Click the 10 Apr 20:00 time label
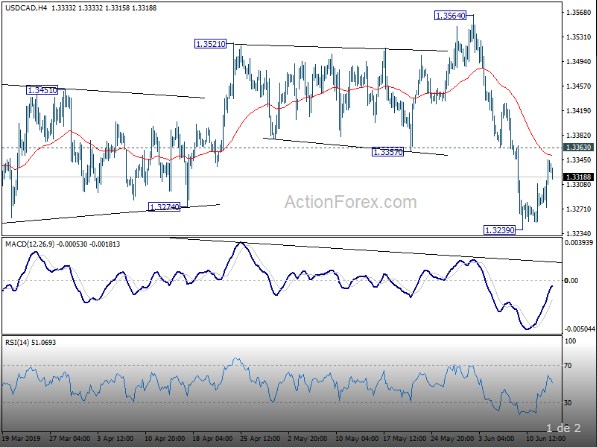This screenshot has height=447, width=597. (164, 438)
